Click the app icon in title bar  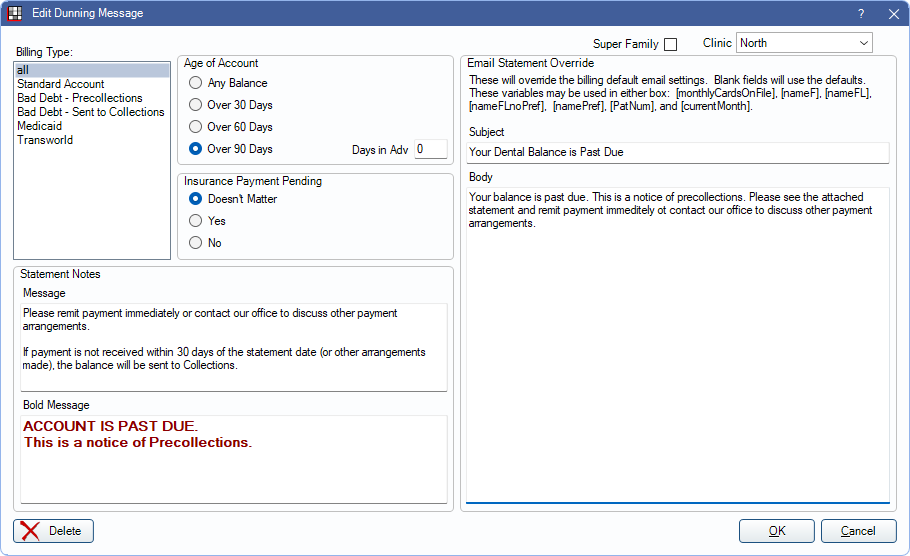(15, 14)
